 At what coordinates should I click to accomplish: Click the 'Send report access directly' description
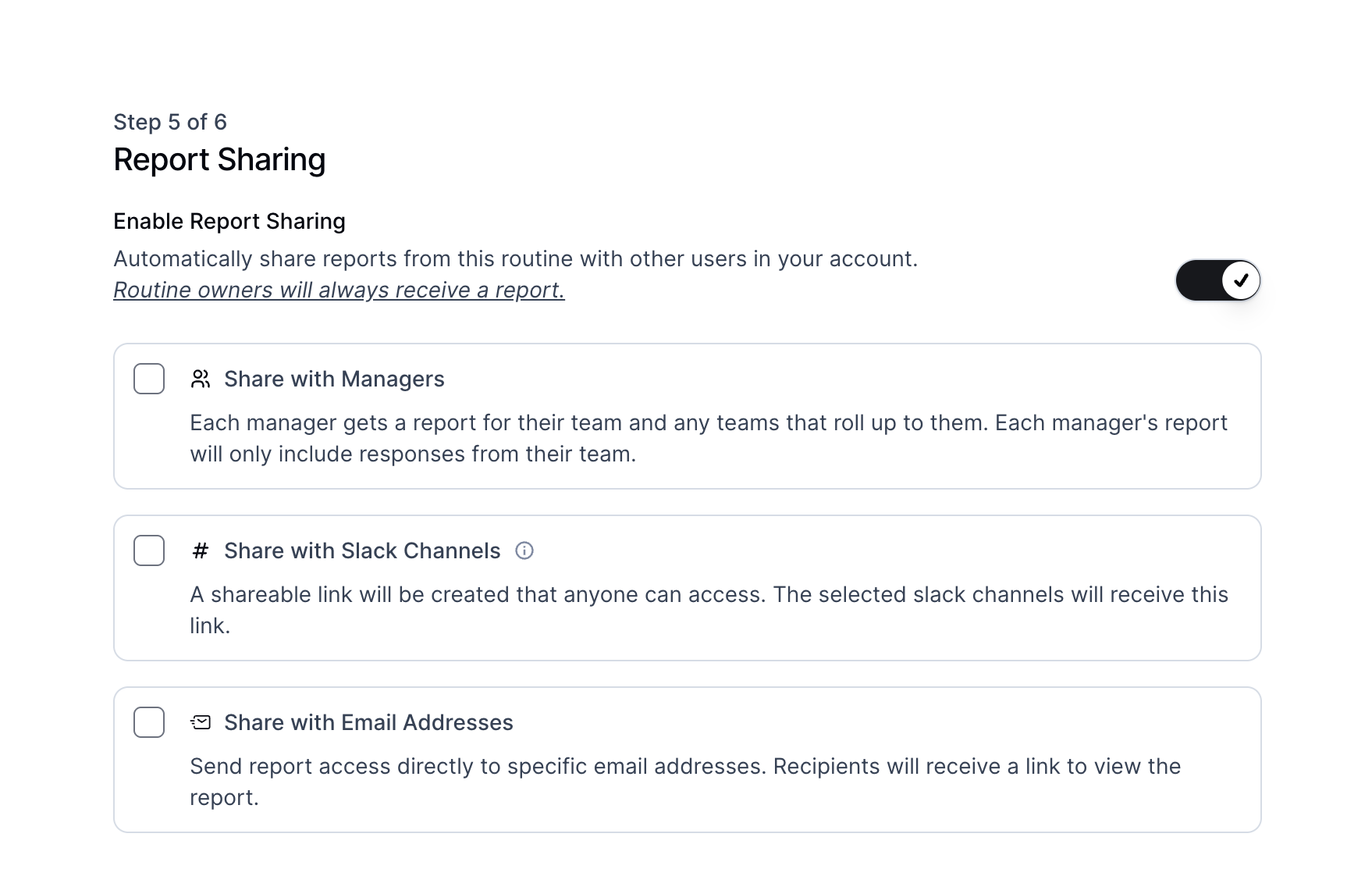click(x=685, y=782)
